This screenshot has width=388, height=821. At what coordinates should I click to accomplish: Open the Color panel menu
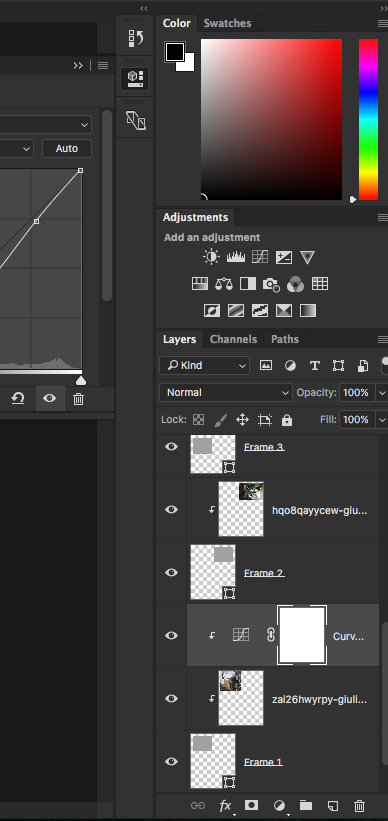click(x=382, y=23)
